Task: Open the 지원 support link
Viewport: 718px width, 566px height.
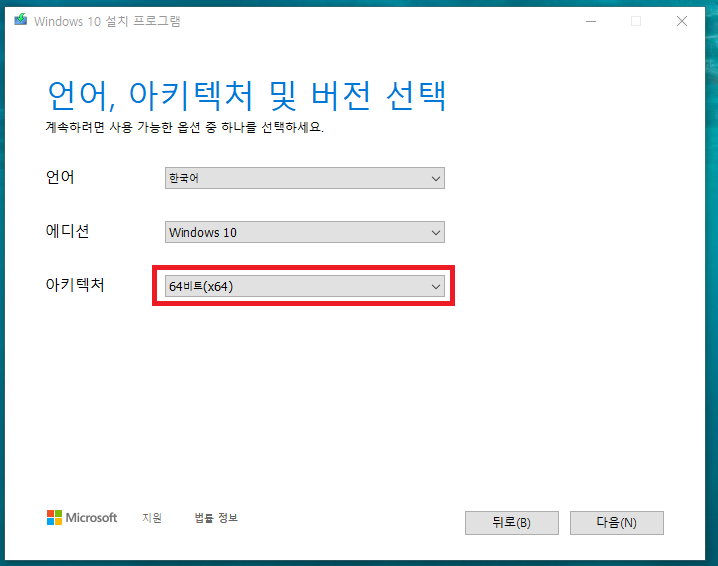Action: click(152, 518)
